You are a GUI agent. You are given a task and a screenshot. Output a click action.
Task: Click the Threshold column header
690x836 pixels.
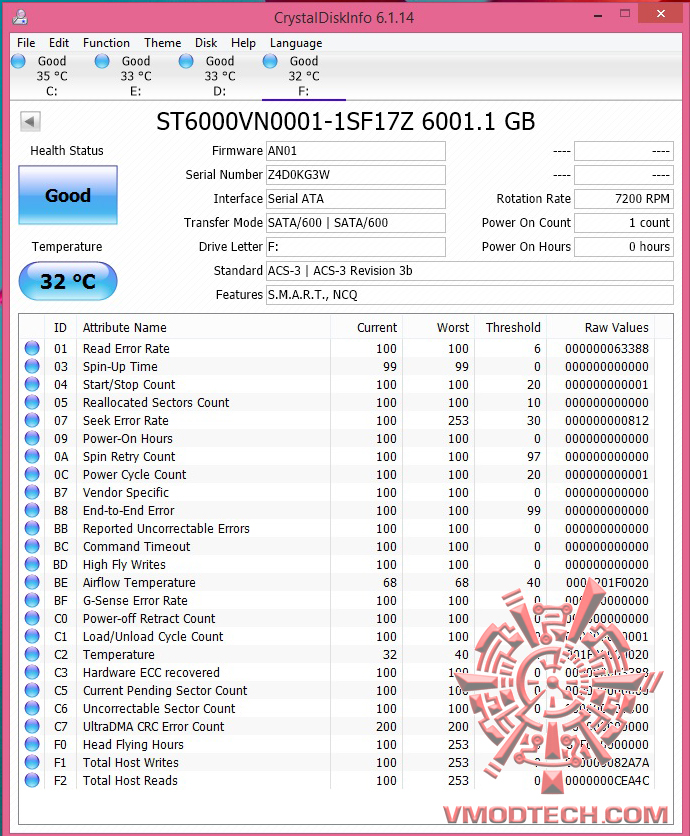[x=511, y=327]
